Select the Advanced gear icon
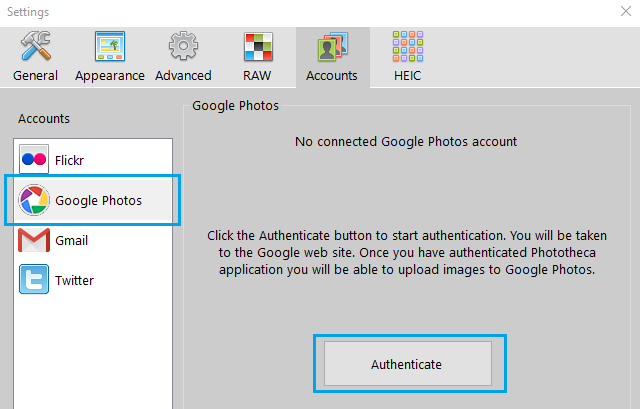 (x=183, y=46)
